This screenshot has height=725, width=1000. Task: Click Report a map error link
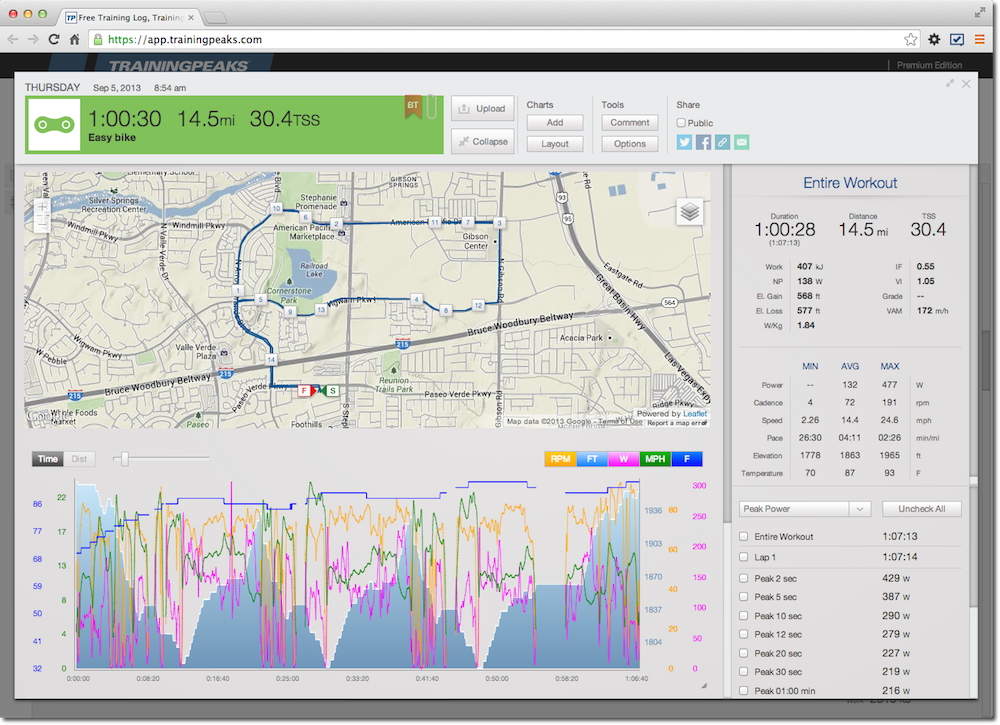click(x=677, y=423)
